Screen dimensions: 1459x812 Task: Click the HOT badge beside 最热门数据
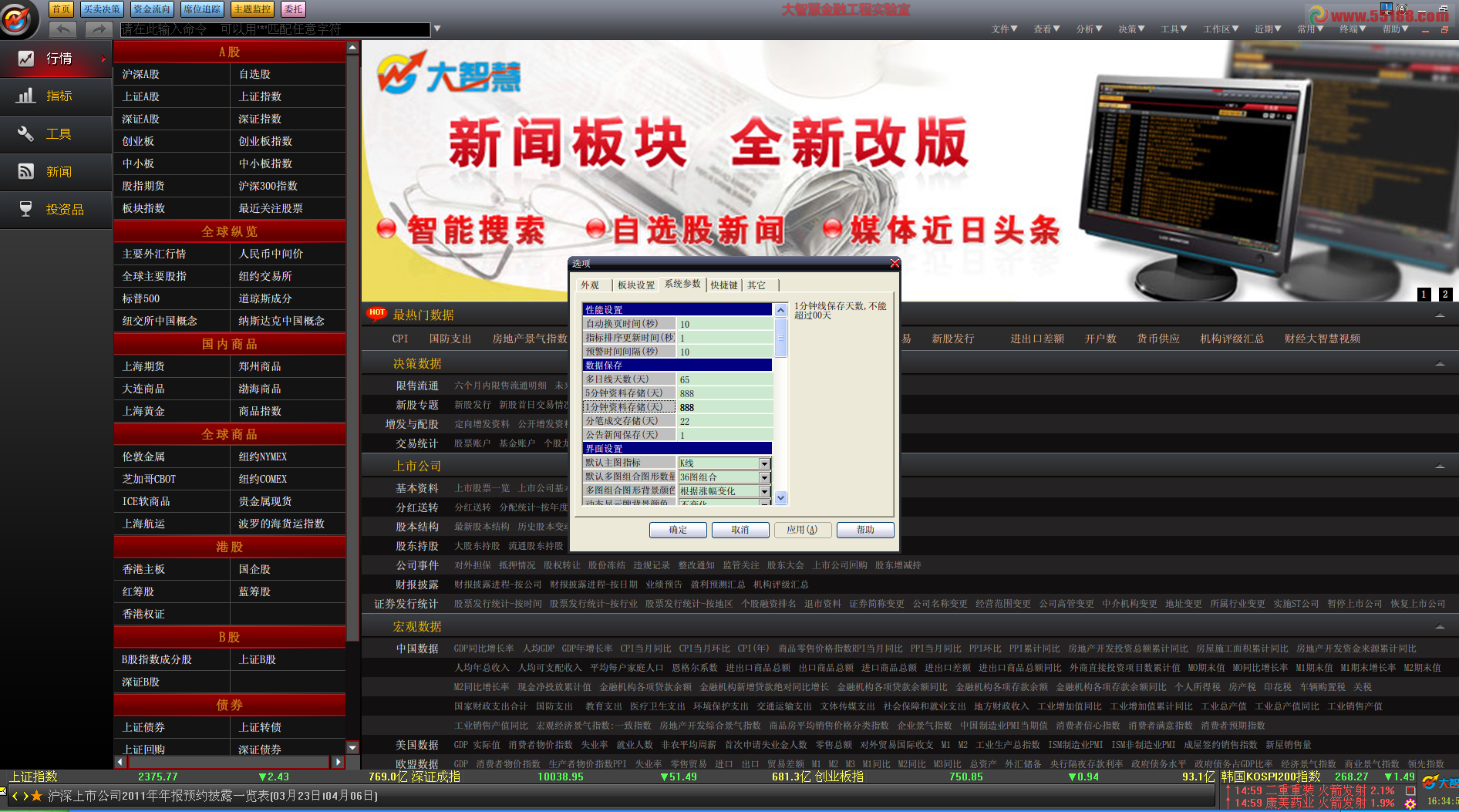click(377, 313)
